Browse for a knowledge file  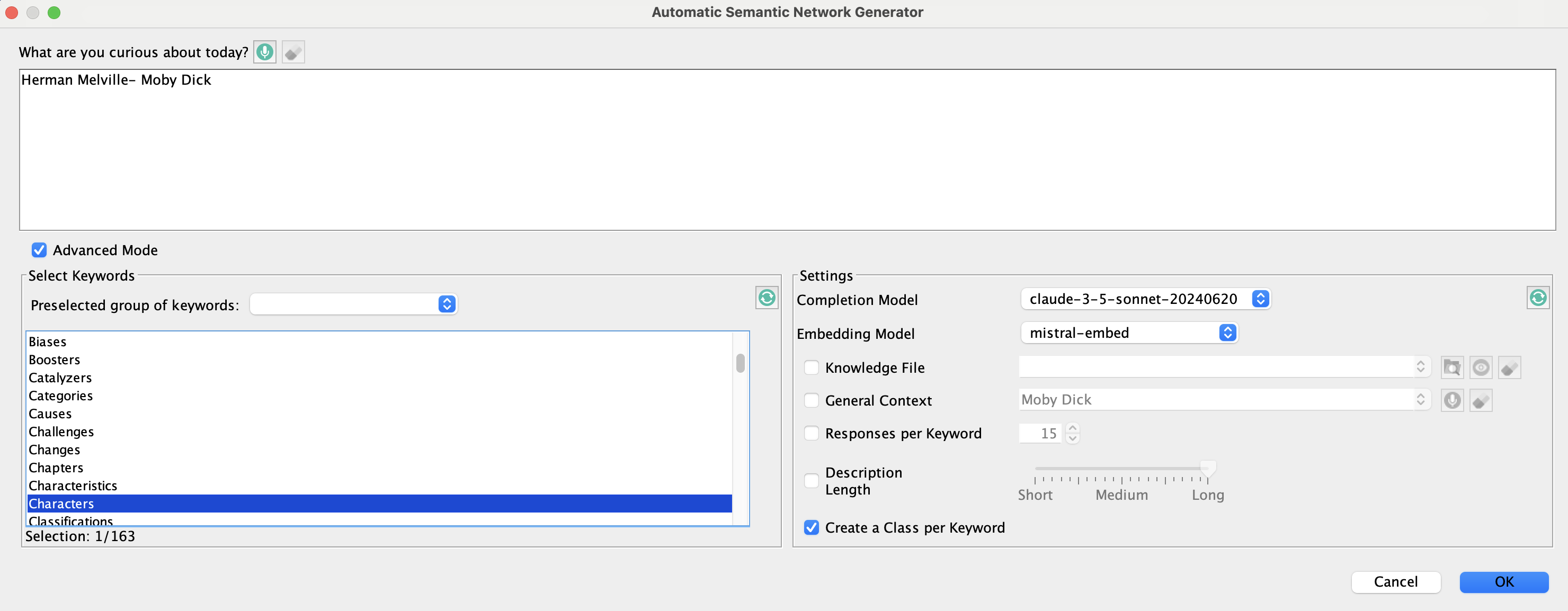[1452, 367]
